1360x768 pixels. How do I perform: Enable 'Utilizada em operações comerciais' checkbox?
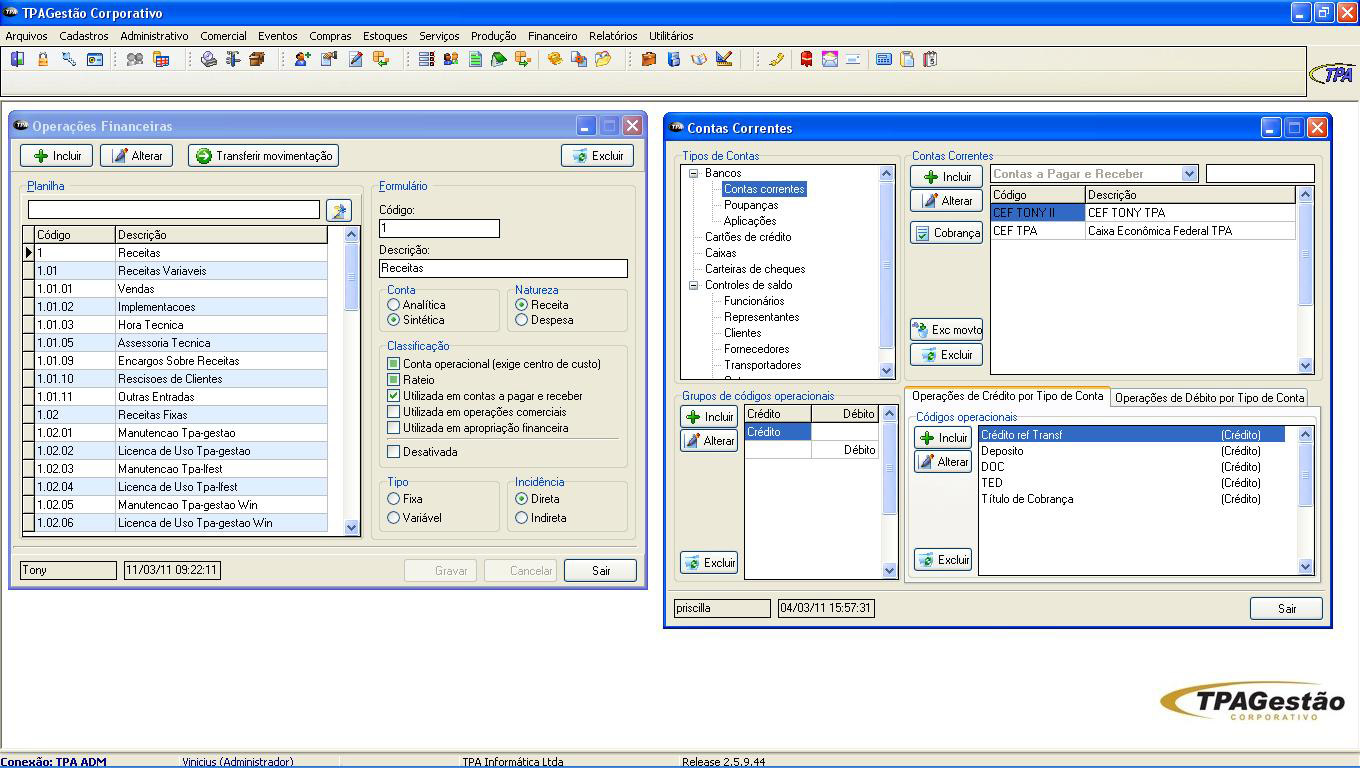[394, 412]
